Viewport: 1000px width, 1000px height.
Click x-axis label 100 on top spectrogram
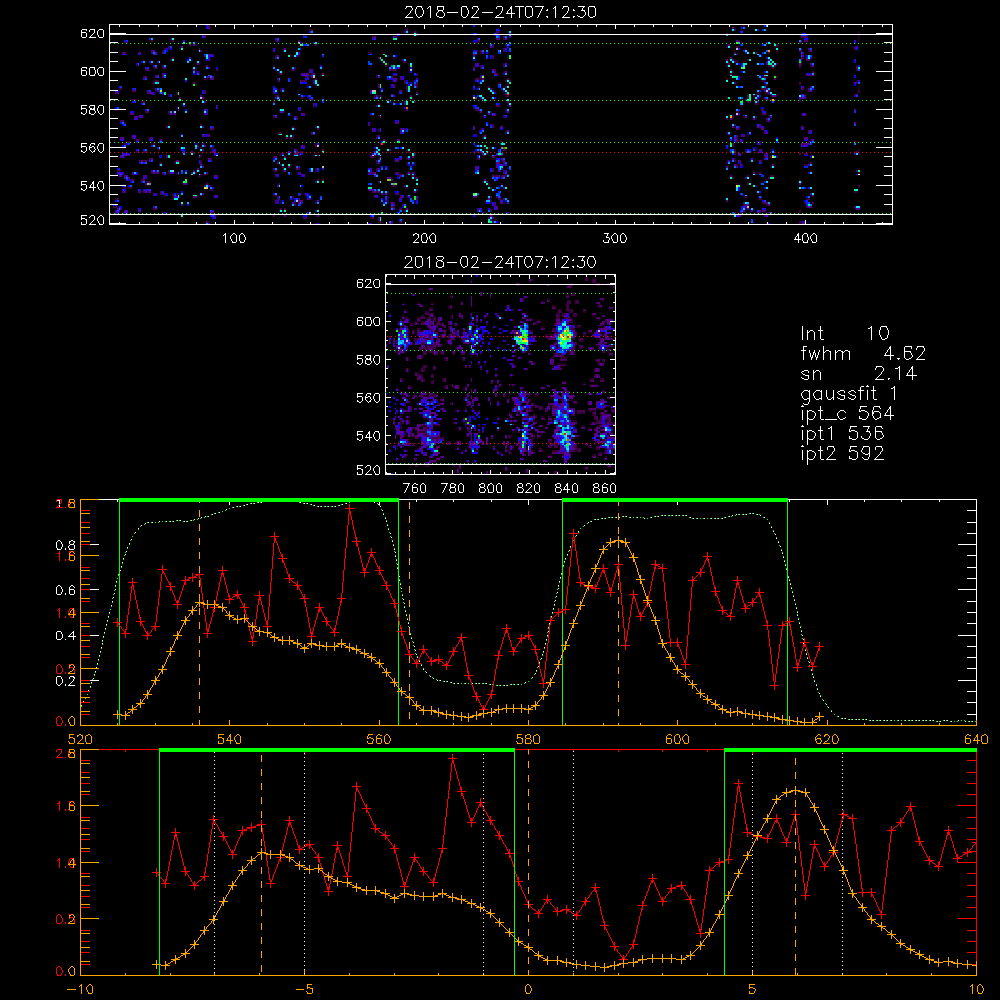(x=234, y=239)
